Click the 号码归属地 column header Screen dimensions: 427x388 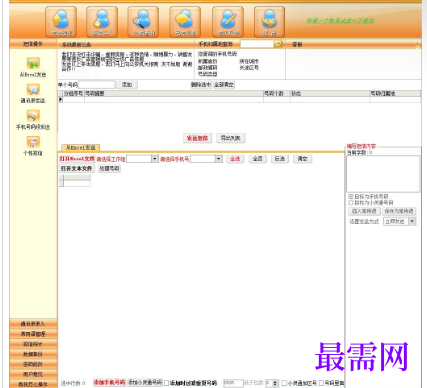(395, 94)
